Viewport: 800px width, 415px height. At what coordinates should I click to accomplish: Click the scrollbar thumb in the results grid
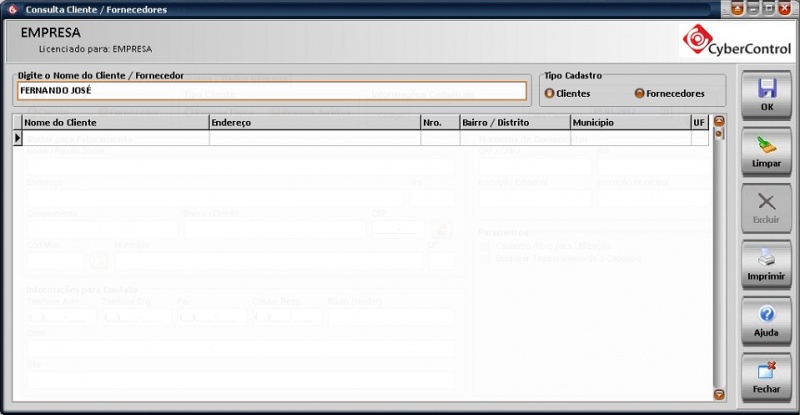point(719,134)
